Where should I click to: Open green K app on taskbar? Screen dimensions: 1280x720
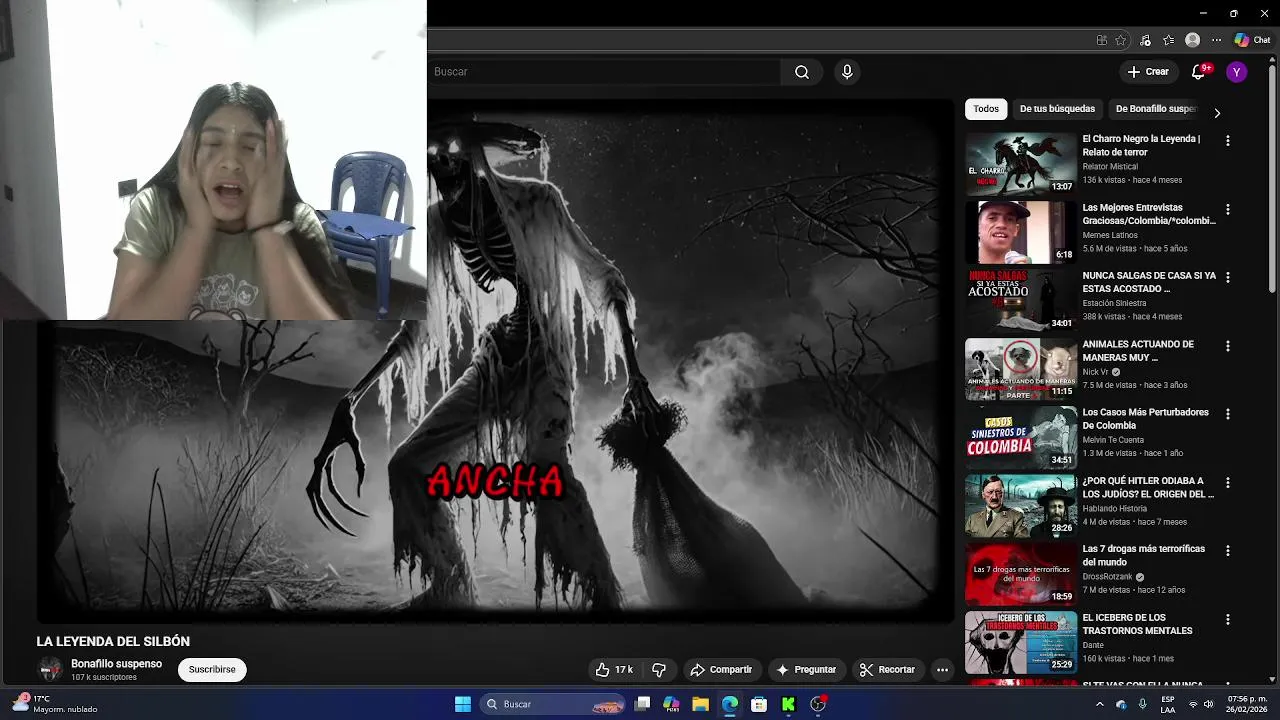pos(788,704)
